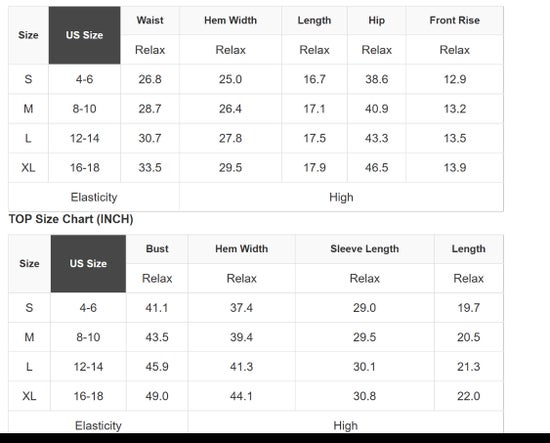This screenshot has width=550, height=443.
Task: Select waist value 26.8 for size S
Action: tap(150, 79)
